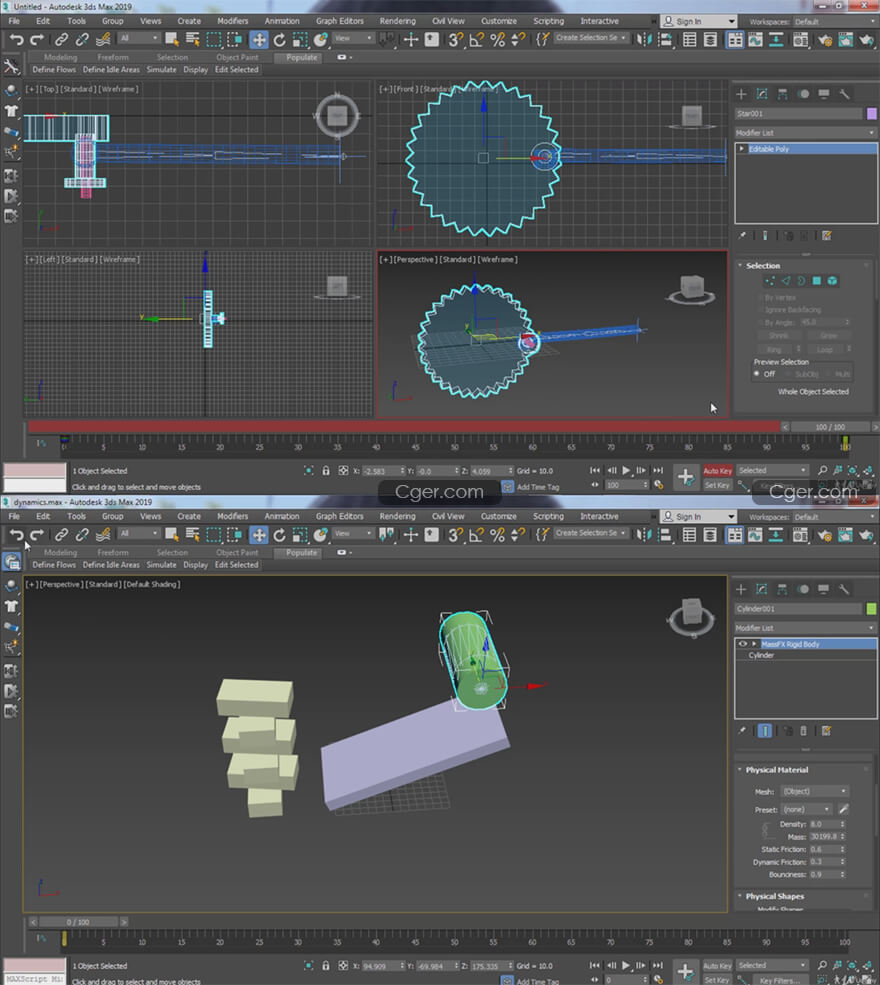Click Go to End in dynamics.max playback controls
This screenshot has width=880, height=985.
click(658, 965)
